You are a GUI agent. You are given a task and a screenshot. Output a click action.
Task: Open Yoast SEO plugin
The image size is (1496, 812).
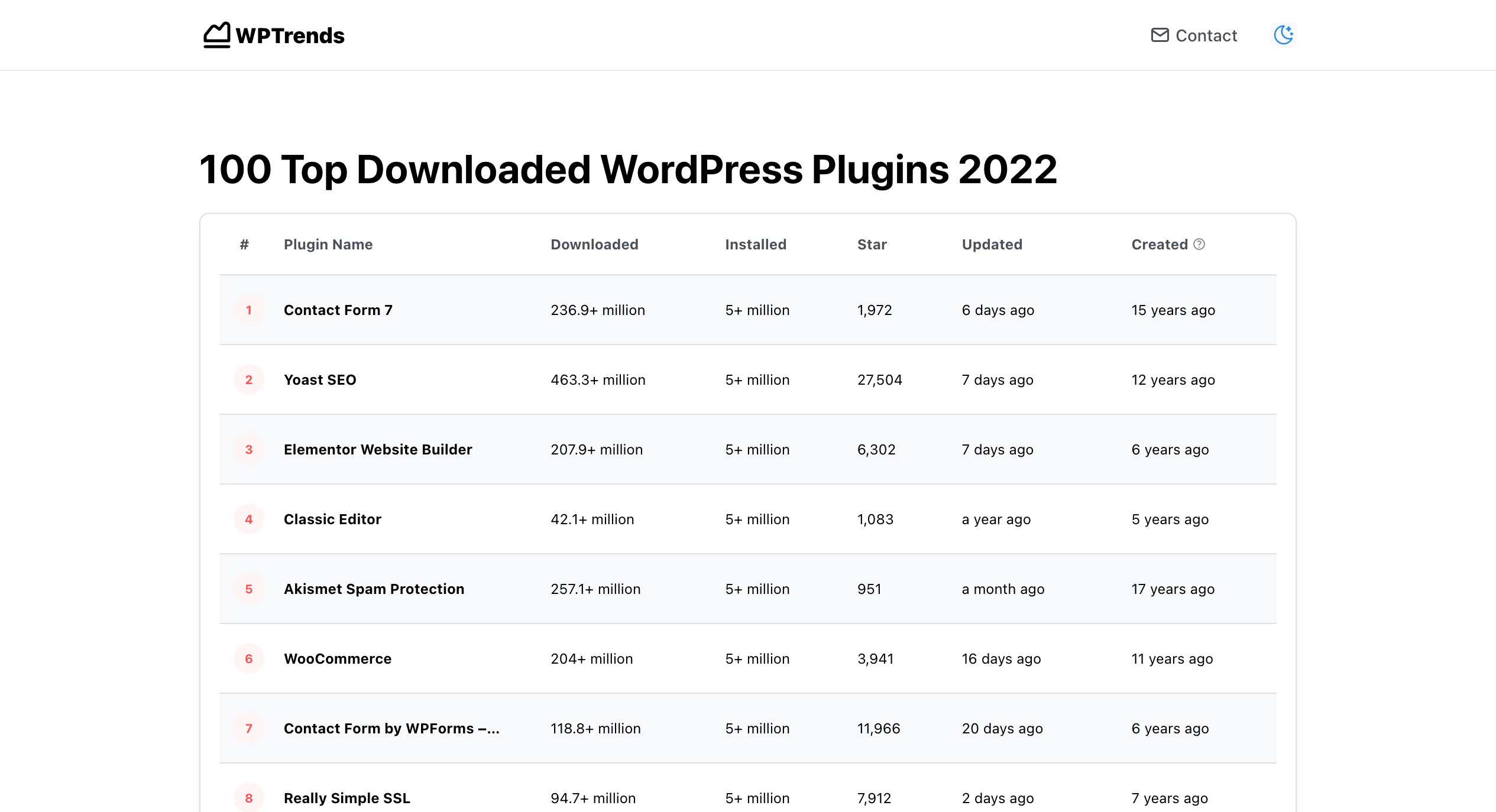click(x=320, y=380)
